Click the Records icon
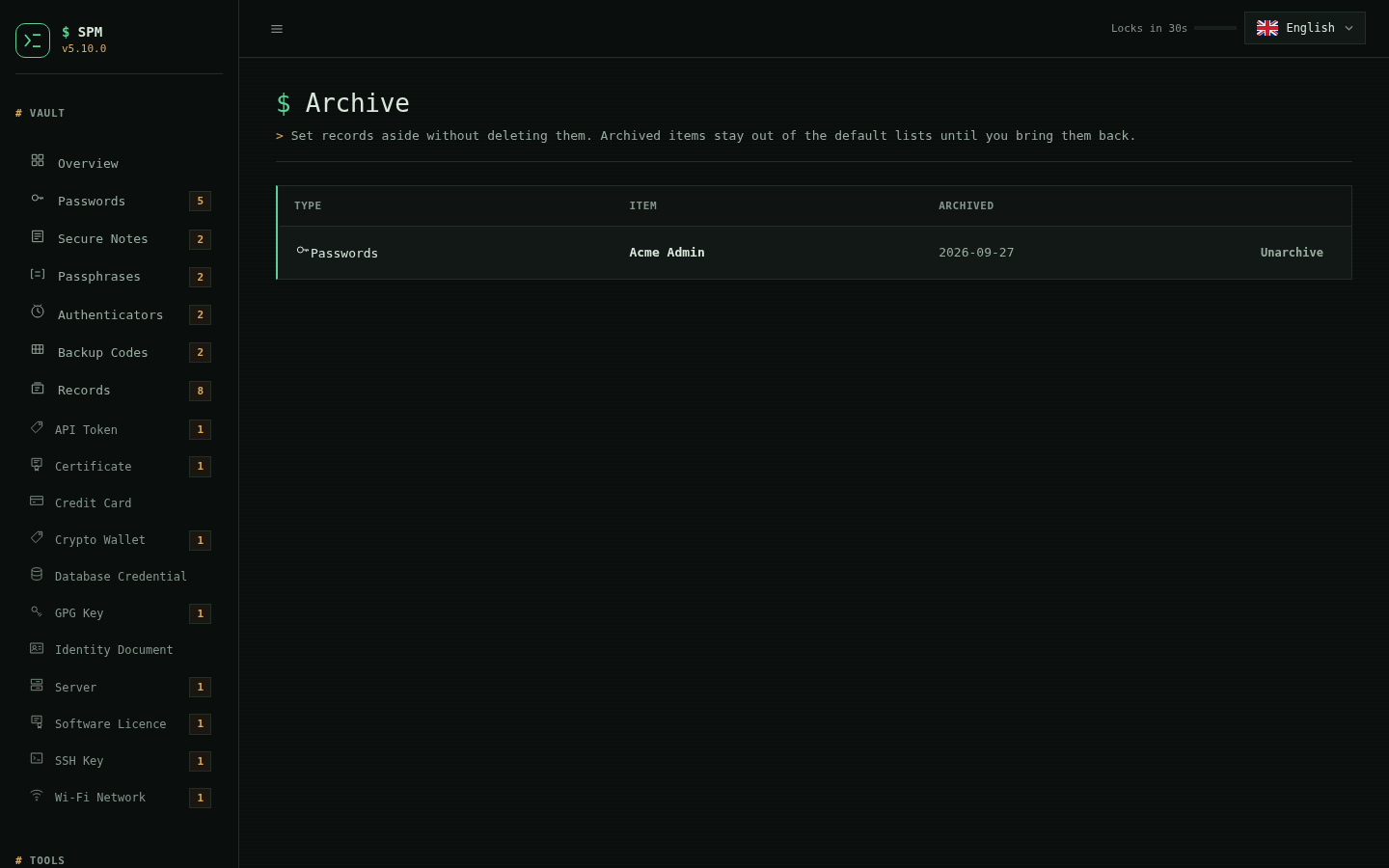This screenshot has height=868, width=1389. tap(38, 388)
